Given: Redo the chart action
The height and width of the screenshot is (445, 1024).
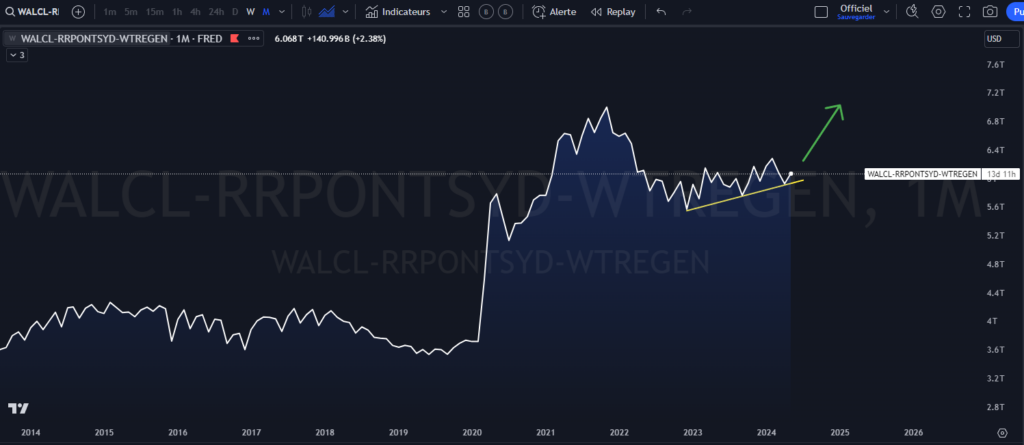Looking at the screenshot, I should tap(686, 12).
